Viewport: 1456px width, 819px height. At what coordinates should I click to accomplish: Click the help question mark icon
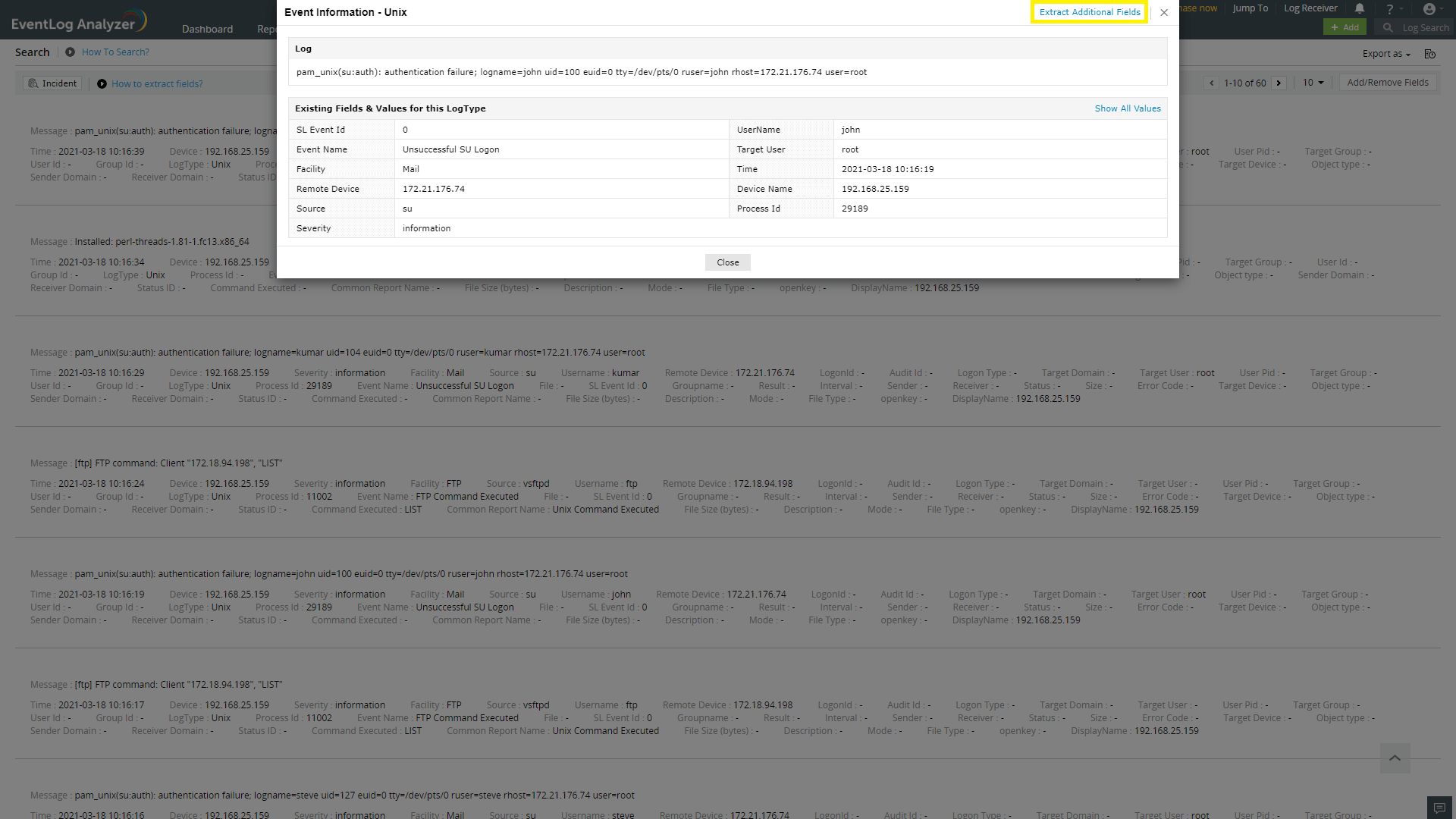pyautogui.click(x=1390, y=8)
